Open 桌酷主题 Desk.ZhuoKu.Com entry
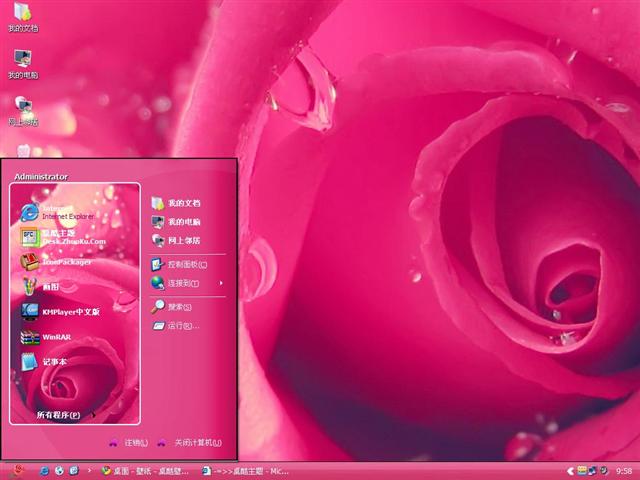Viewport: 640px width, 480px height. tap(63, 237)
